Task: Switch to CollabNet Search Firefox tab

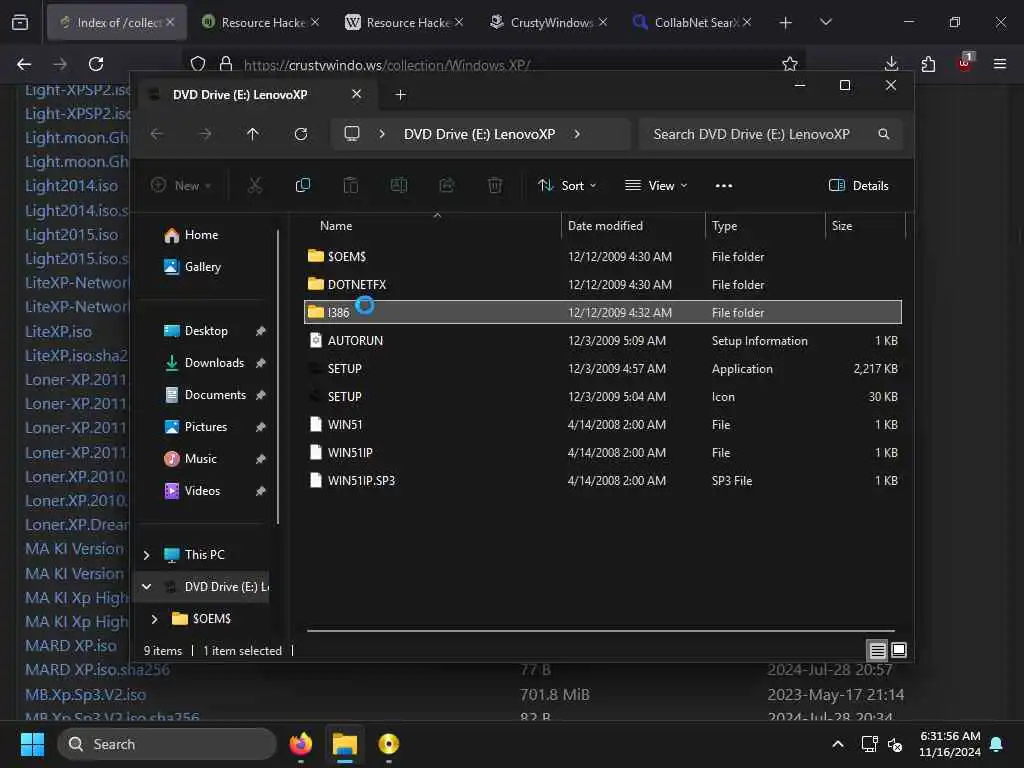Action: (693, 22)
